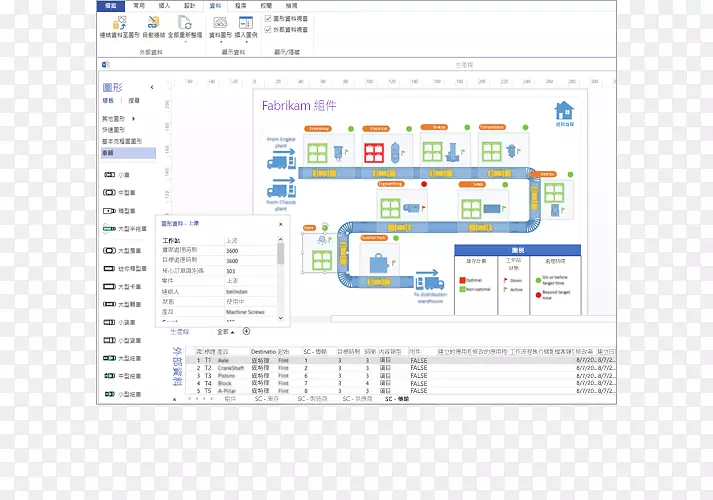Click the Destination column header
713x500 pixels.
point(263,351)
